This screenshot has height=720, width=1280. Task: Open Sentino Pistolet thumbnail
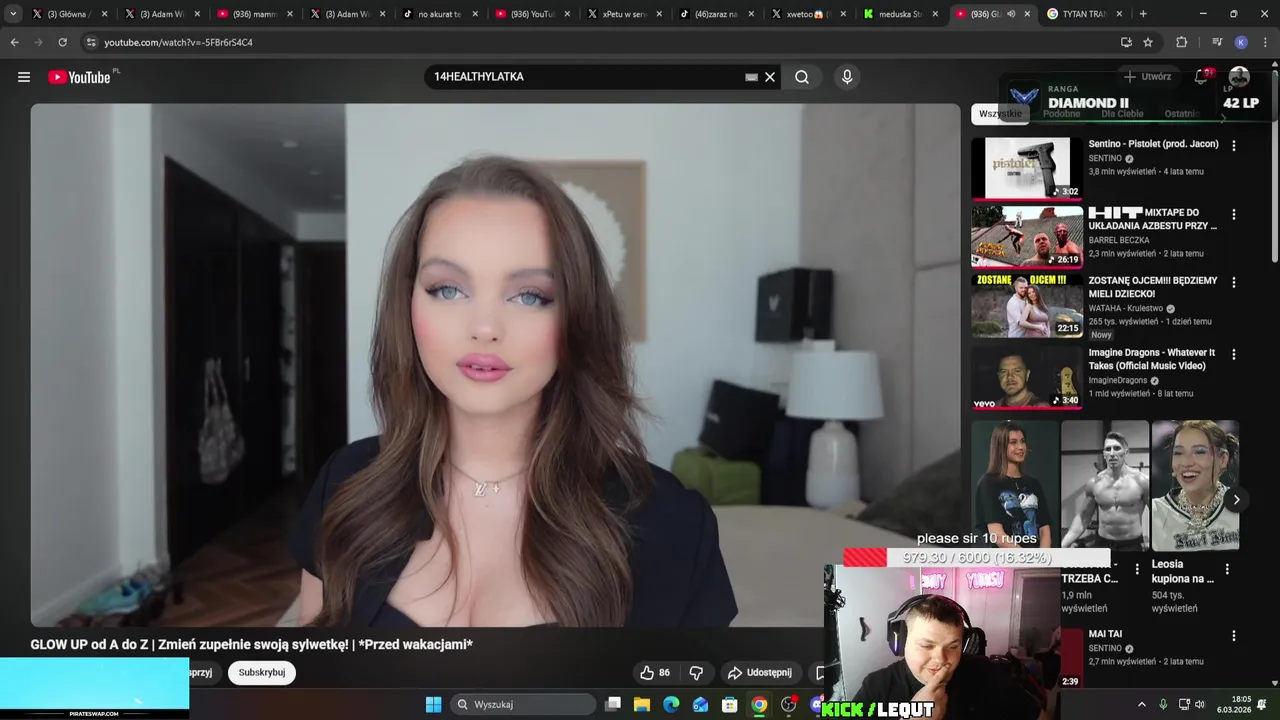[1027, 168]
